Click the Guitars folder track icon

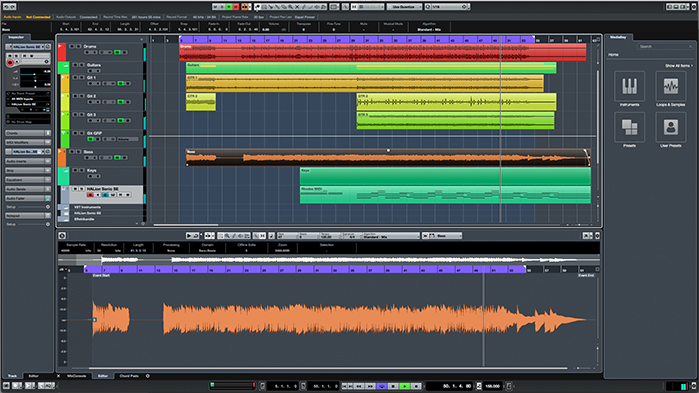click(x=66, y=66)
